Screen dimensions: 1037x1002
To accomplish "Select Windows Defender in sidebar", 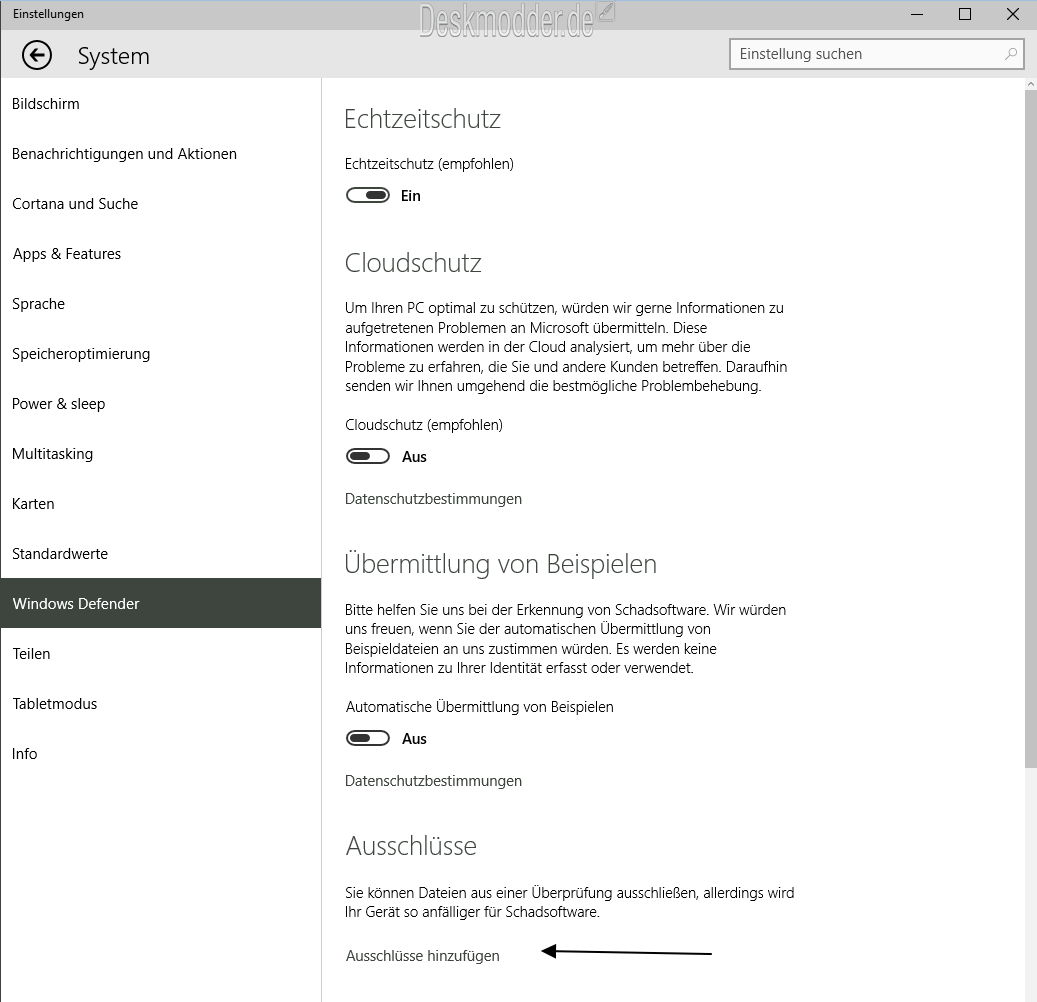I will (161, 603).
